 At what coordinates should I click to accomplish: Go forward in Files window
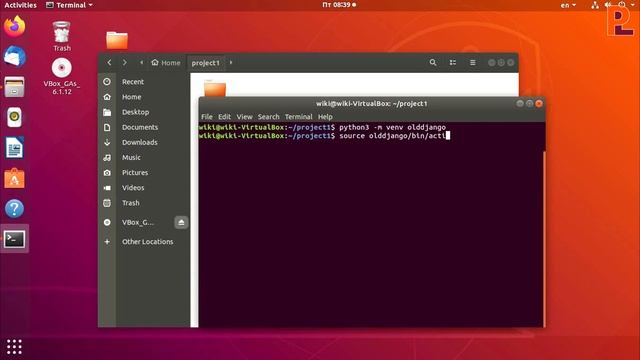124,62
